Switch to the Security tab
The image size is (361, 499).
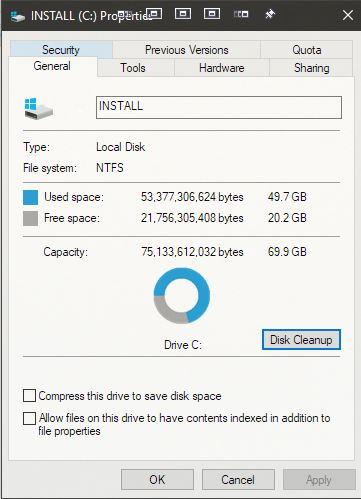coord(61,50)
